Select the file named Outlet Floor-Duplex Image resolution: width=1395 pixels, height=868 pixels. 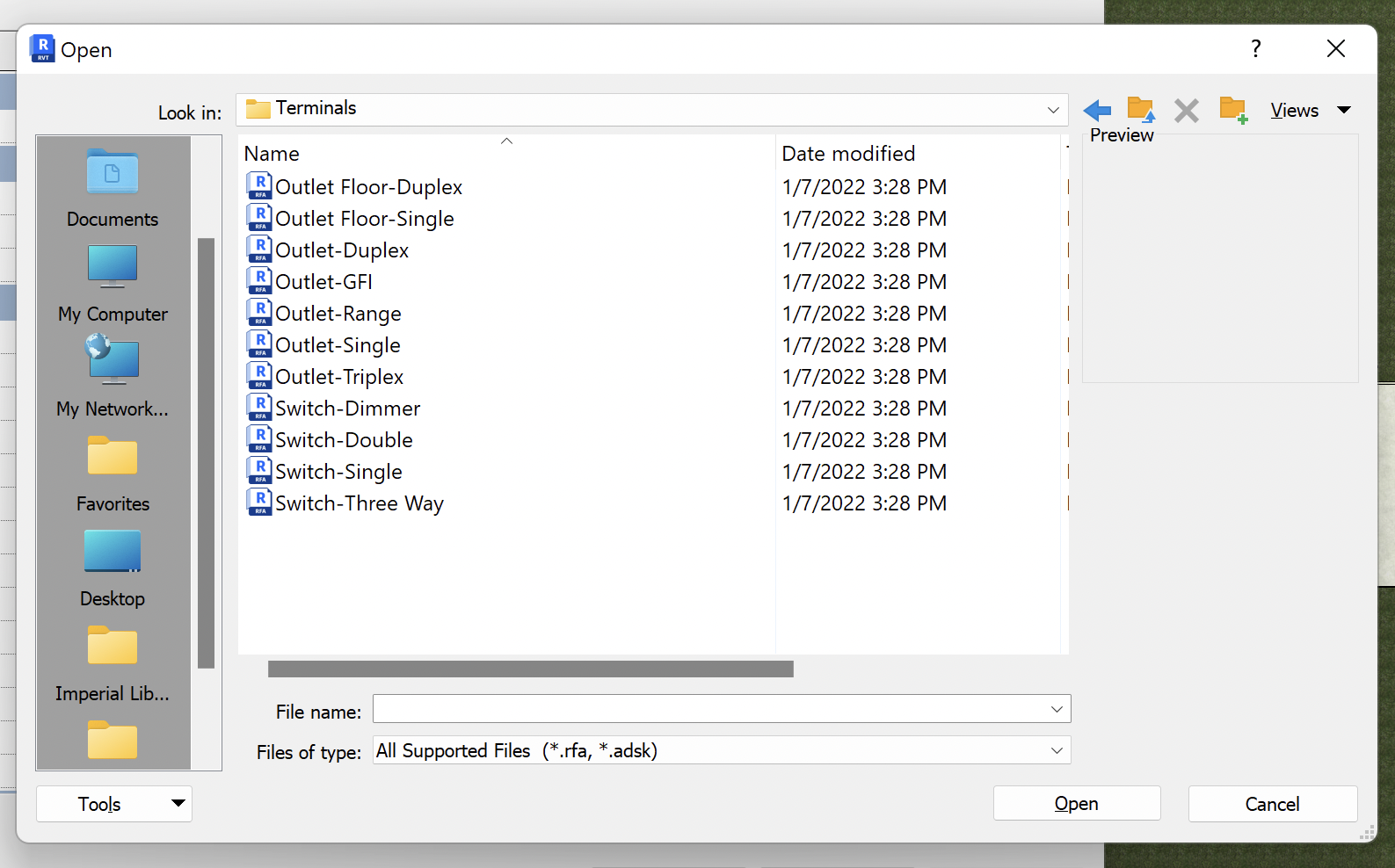368,187
